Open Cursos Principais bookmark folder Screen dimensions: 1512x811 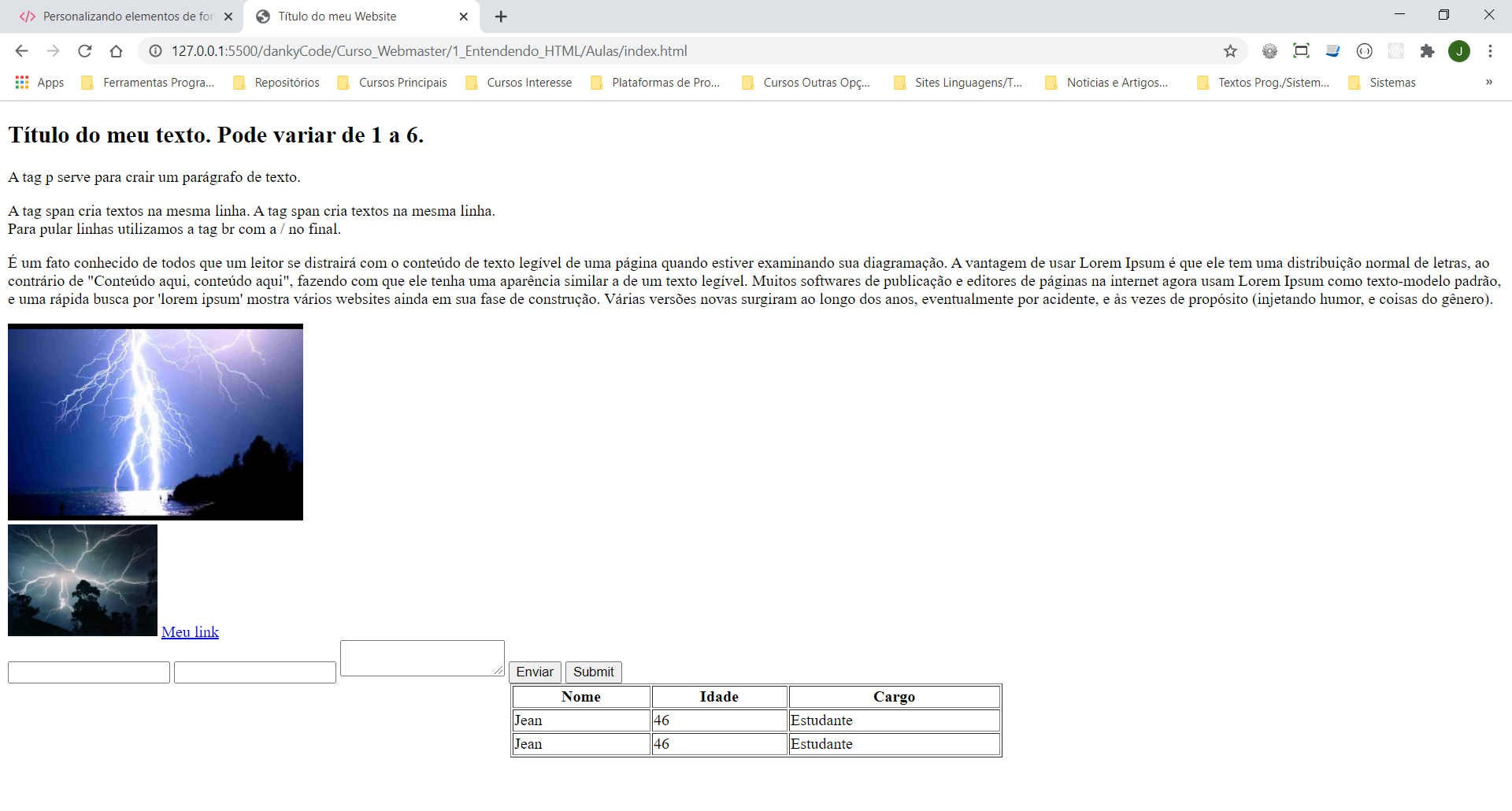[x=392, y=83]
